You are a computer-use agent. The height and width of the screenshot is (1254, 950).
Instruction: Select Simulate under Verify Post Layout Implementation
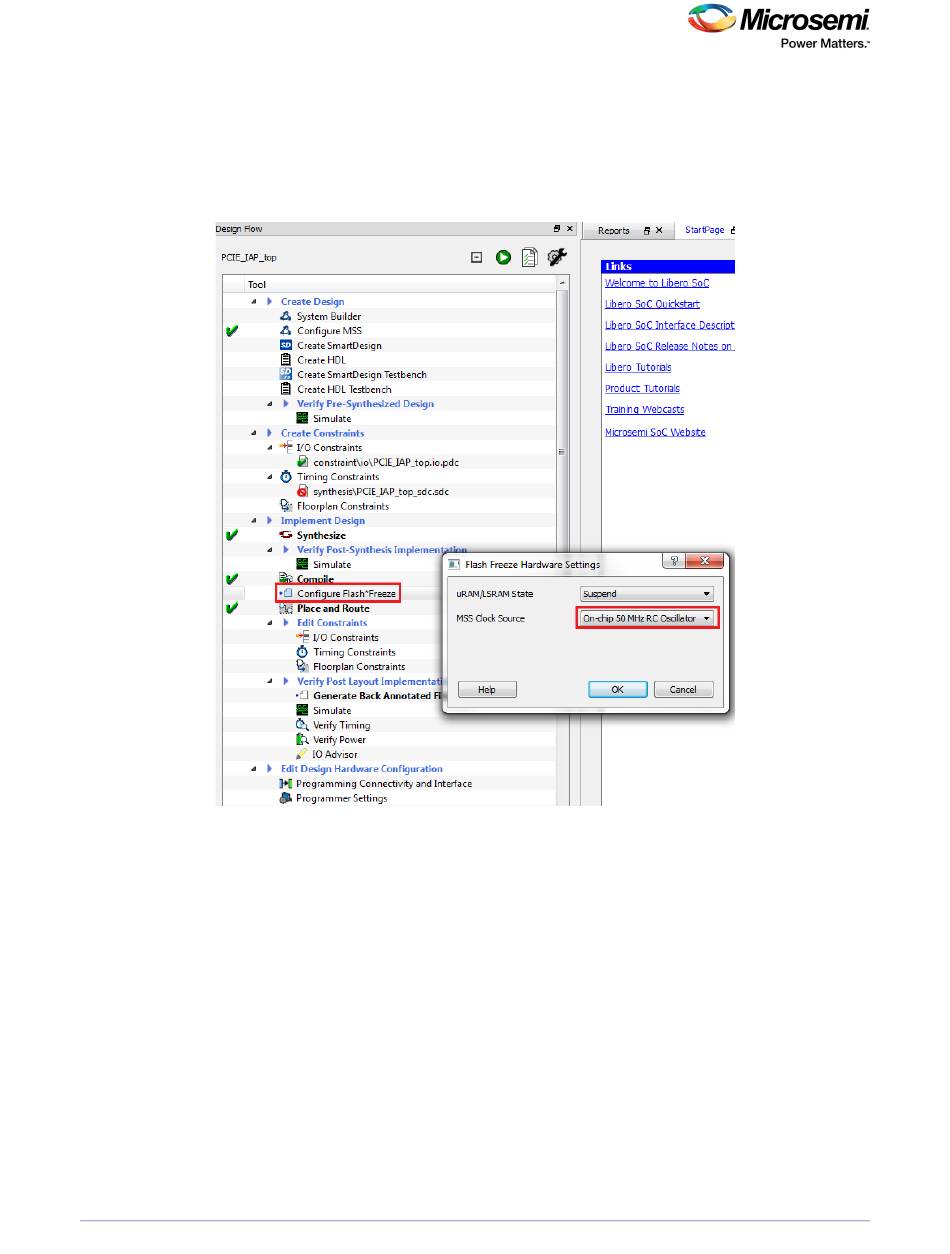[332, 711]
